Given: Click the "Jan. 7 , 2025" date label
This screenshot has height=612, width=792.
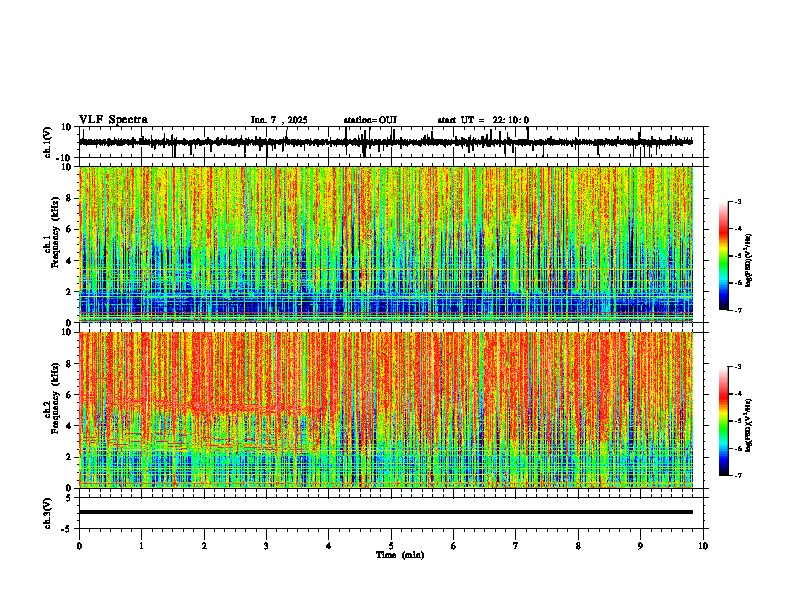Looking at the screenshot, I should coord(279,120).
